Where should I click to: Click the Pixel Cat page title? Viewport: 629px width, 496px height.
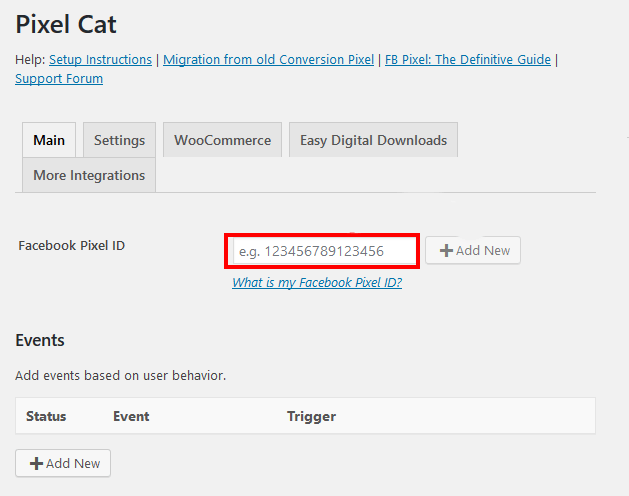66,24
